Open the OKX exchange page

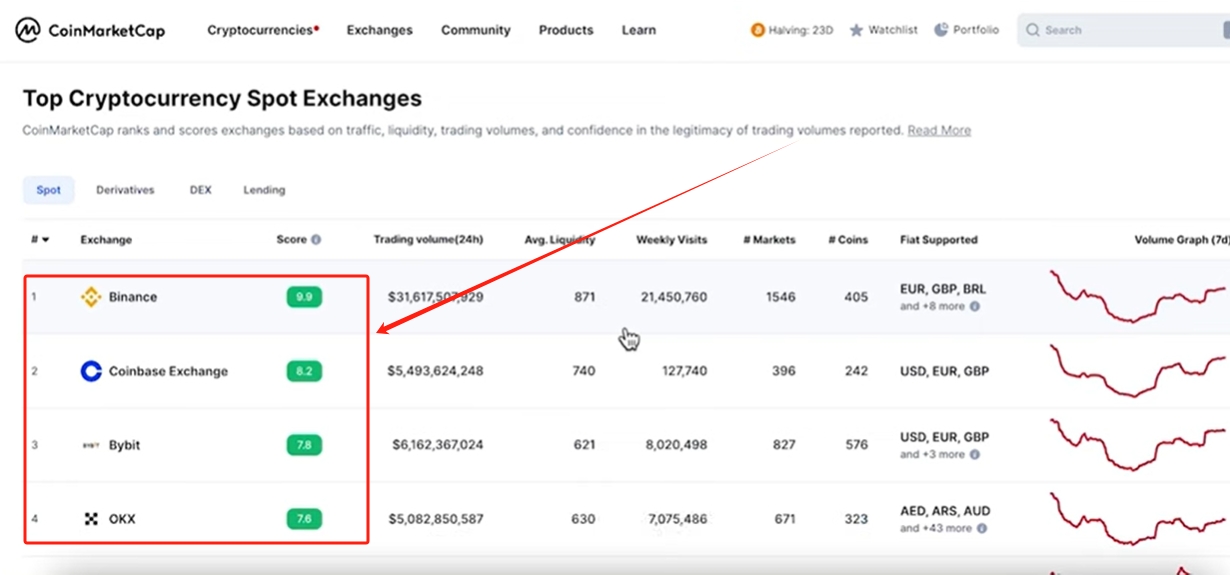coord(122,519)
